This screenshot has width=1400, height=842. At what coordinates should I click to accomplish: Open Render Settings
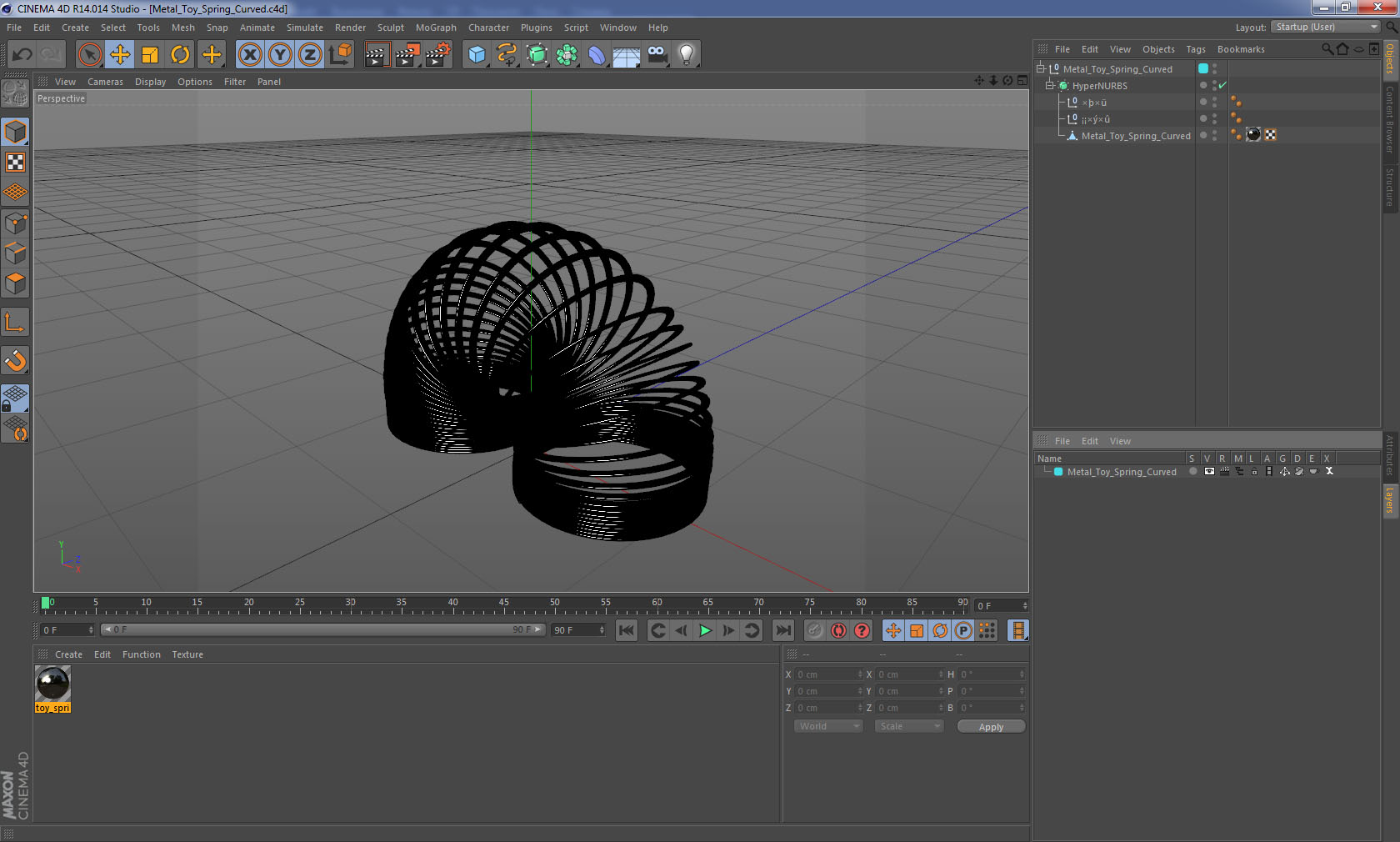click(437, 55)
